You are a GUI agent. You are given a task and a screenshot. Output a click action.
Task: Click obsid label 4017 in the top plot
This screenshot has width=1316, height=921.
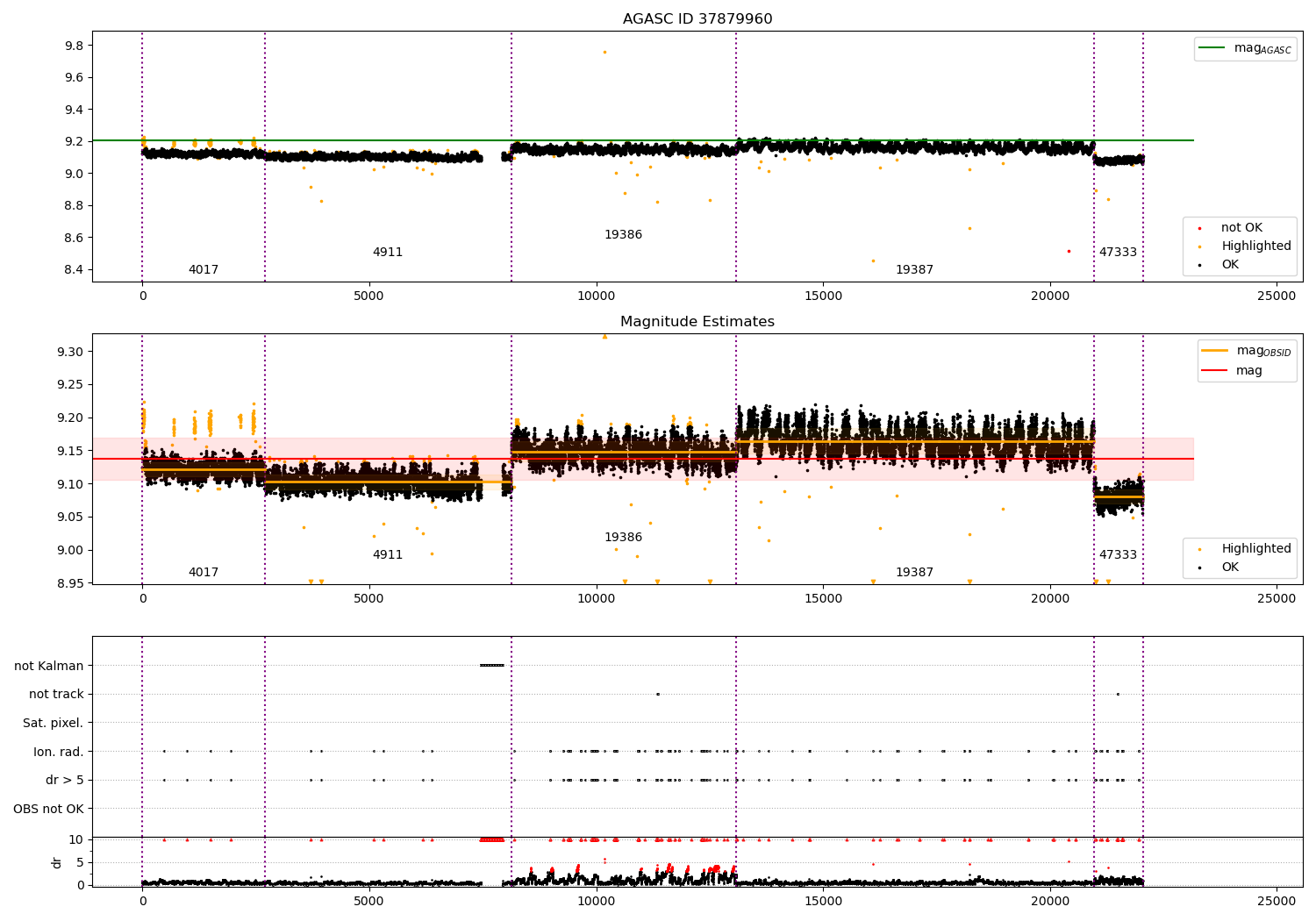coord(204,270)
